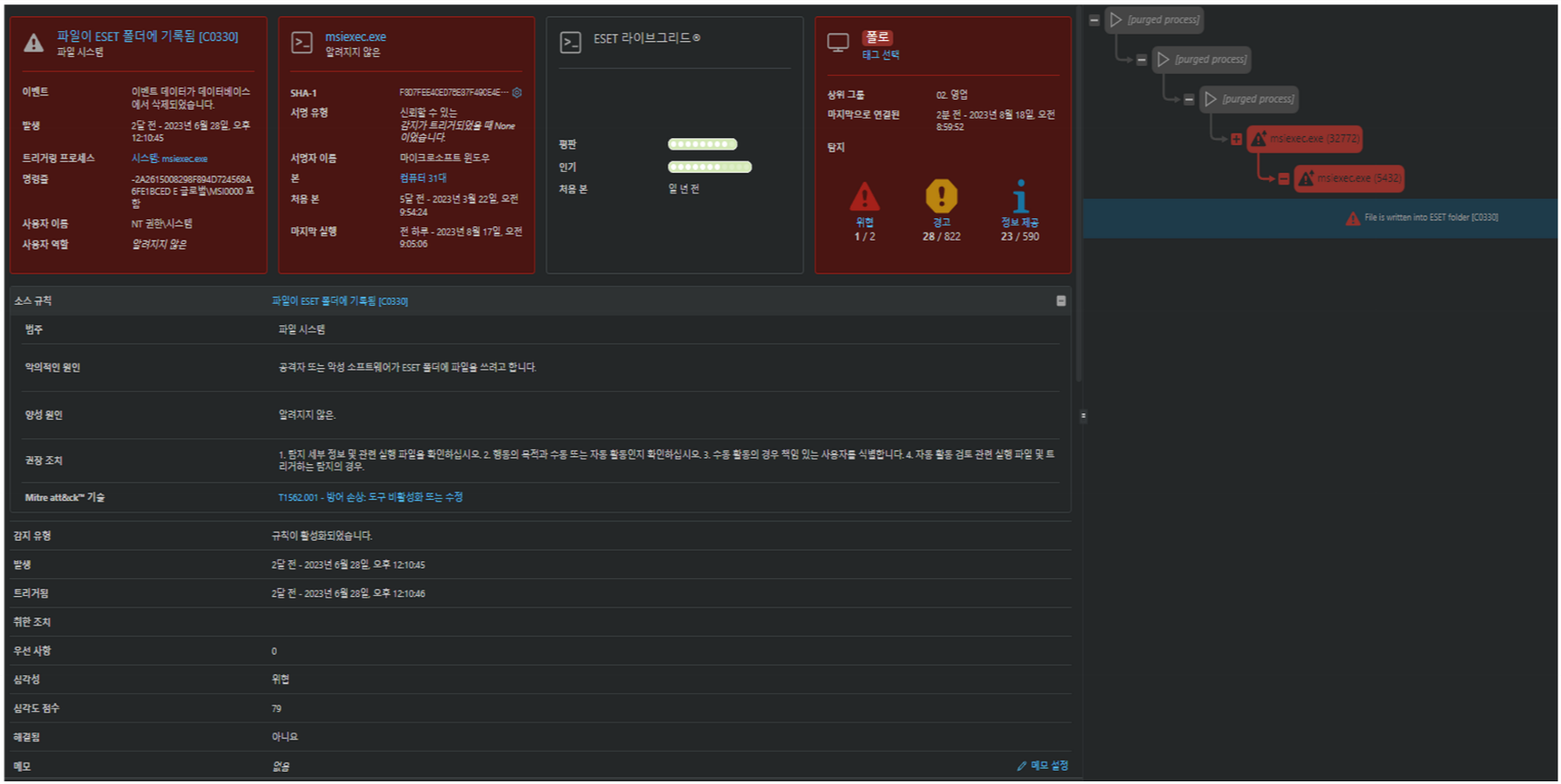The width and height of the screenshot is (1561, 784).
Task: Click the parent group value '02. 영업'
Action: pyautogui.click(x=952, y=94)
